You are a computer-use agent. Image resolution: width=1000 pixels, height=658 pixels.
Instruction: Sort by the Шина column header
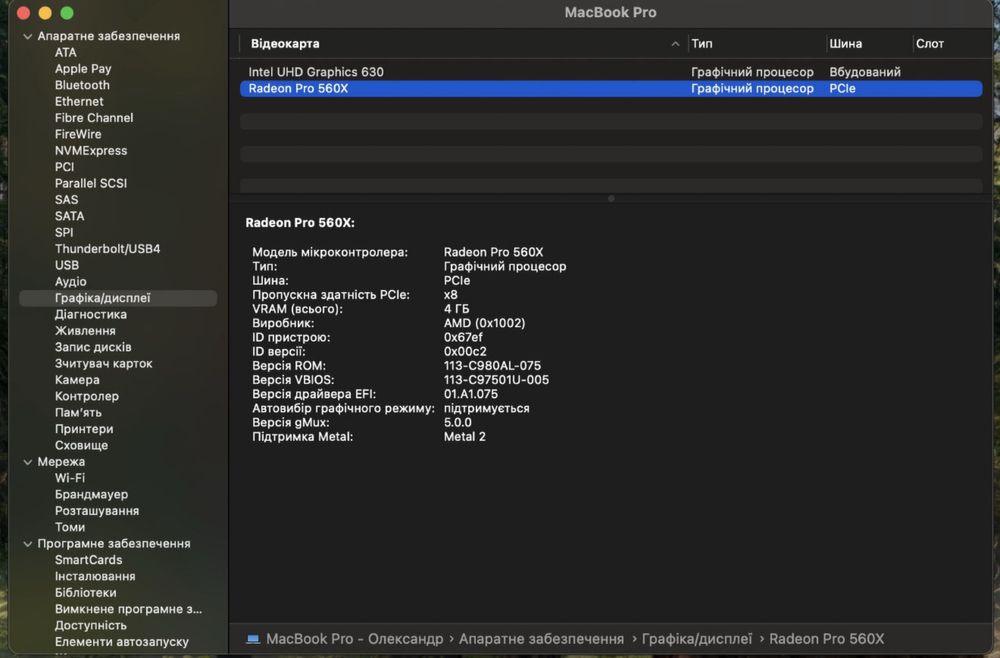(x=846, y=44)
